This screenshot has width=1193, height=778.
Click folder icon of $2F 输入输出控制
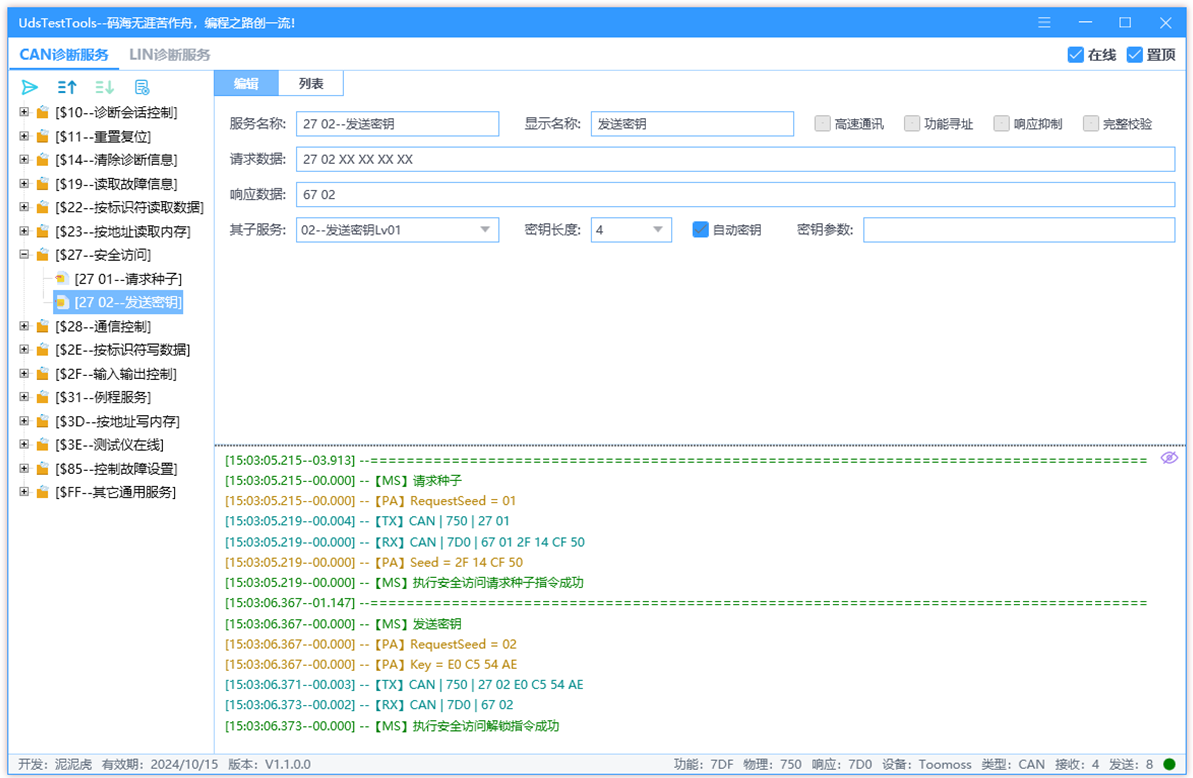coord(43,374)
